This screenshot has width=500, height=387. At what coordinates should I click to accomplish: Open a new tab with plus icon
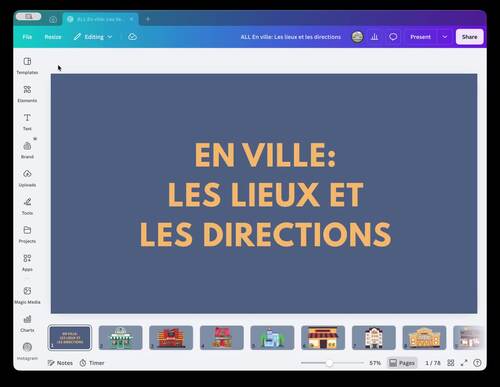point(148,19)
